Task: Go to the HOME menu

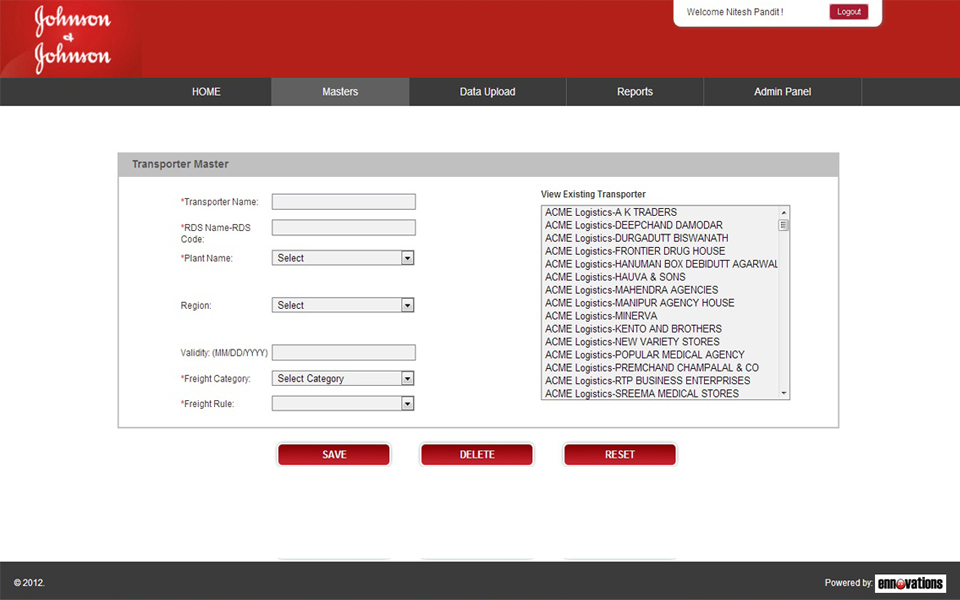Action: click(206, 92)
